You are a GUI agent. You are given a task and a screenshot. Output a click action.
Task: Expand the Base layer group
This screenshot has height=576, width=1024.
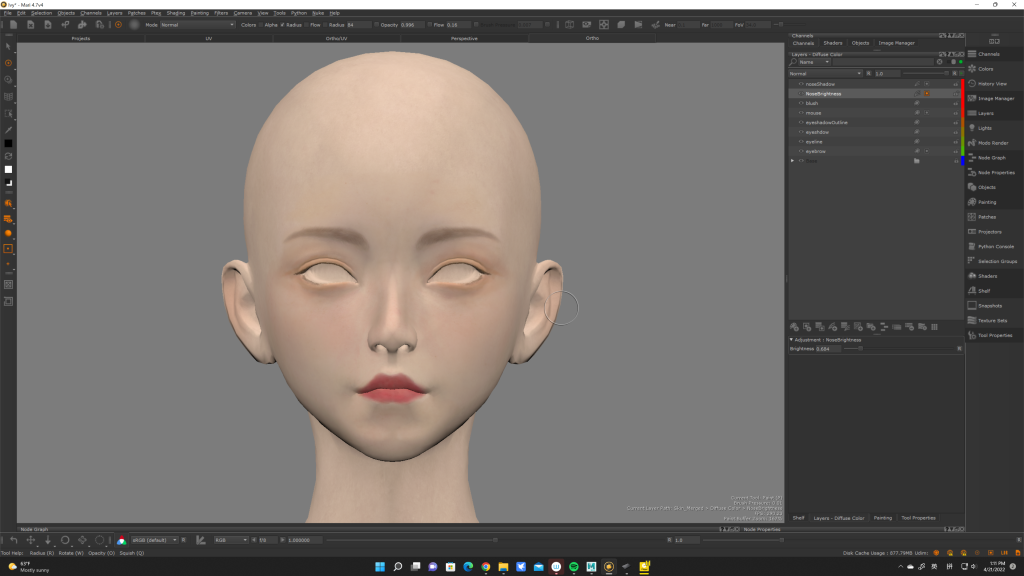793,161
